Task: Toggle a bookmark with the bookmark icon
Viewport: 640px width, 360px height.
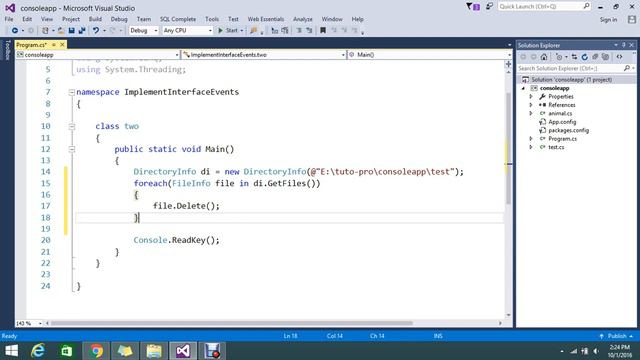Action: [x=323, y=31]
